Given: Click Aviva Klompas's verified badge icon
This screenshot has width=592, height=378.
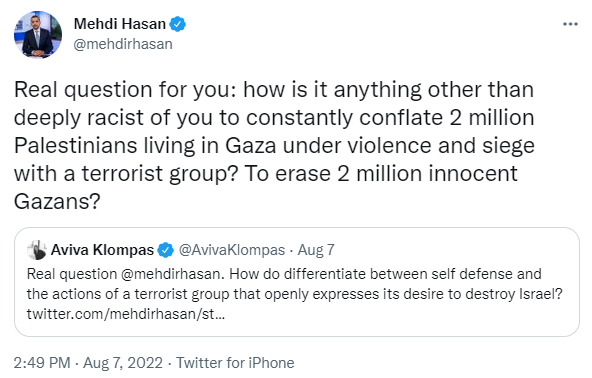Looking at the screenshot, I should pos(165,250).
